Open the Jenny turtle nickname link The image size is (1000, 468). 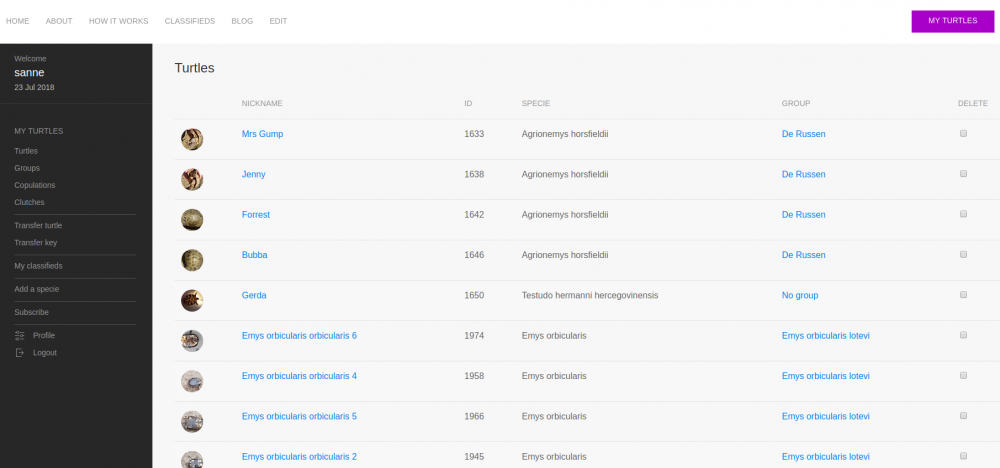click(x=254, y=174)
